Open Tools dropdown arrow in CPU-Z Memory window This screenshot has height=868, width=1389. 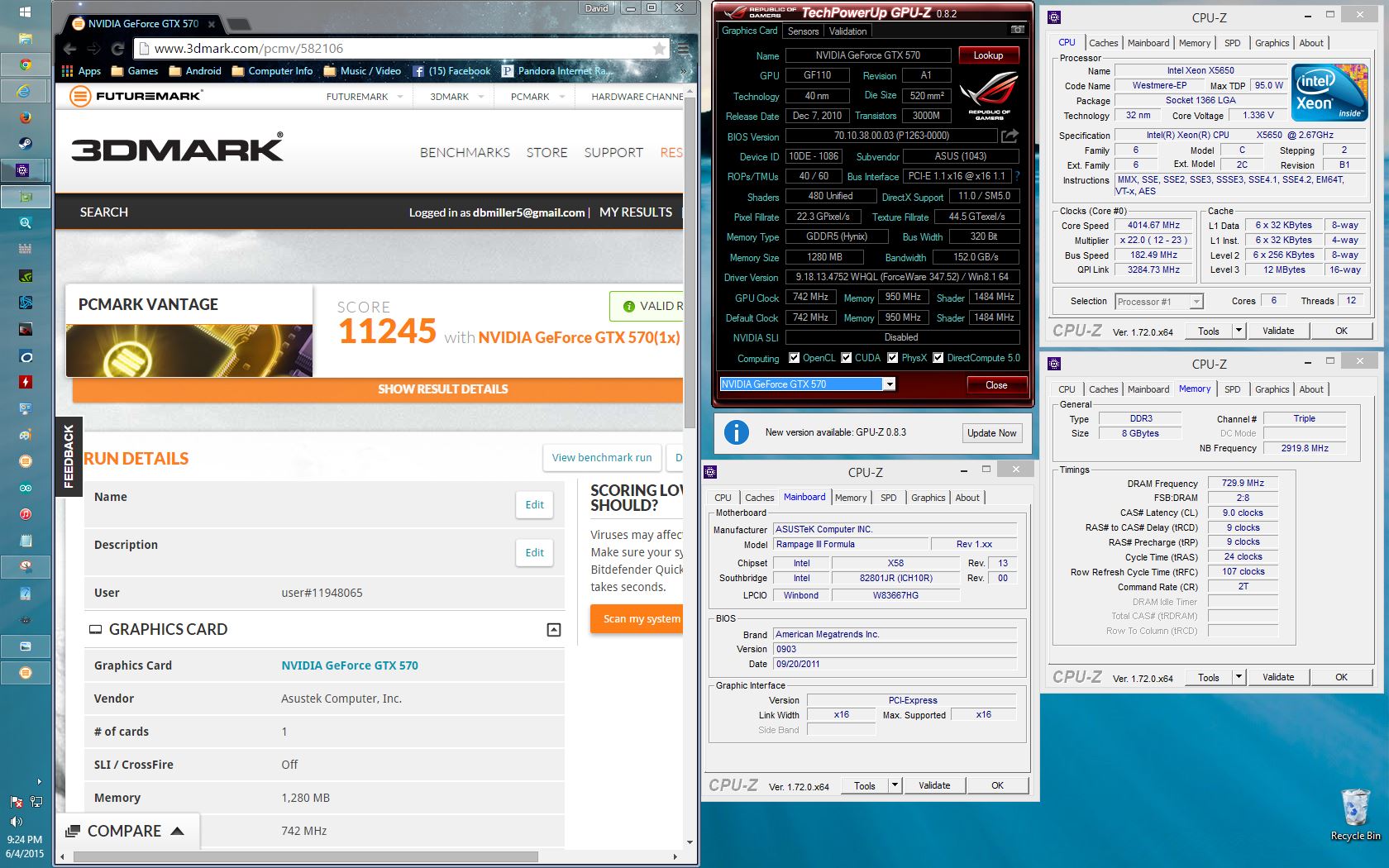1239,677
